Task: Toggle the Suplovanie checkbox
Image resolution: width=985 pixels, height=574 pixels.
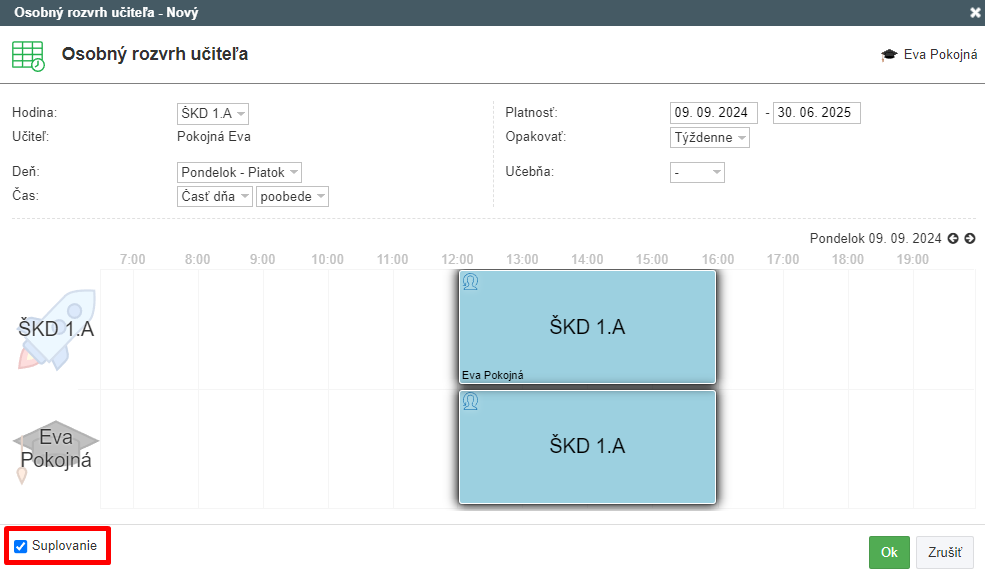Action: tap(21, 546)
